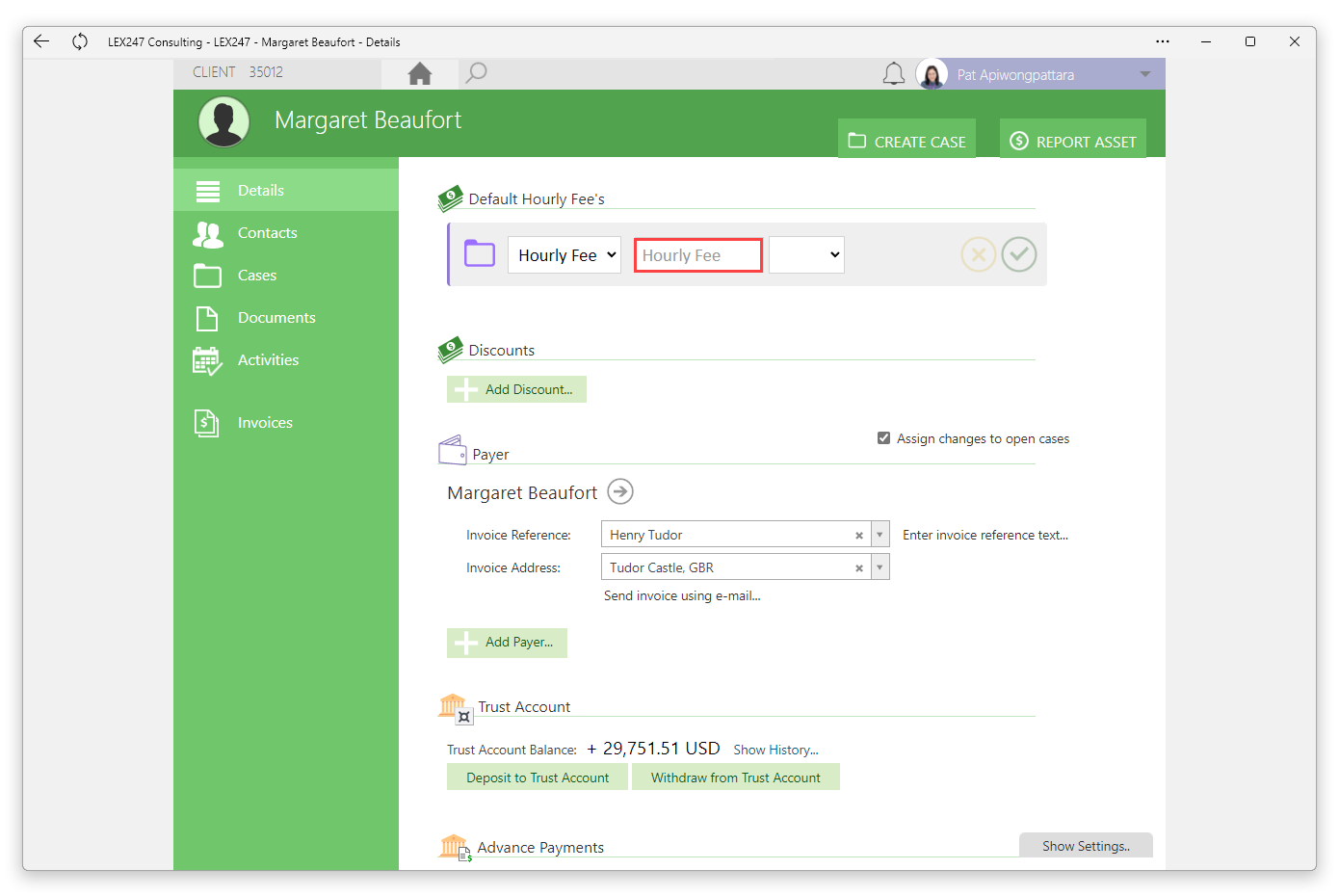Open the empty currency dropdown beside the fee field
The image size is (1339, 896).
(806, 255)
